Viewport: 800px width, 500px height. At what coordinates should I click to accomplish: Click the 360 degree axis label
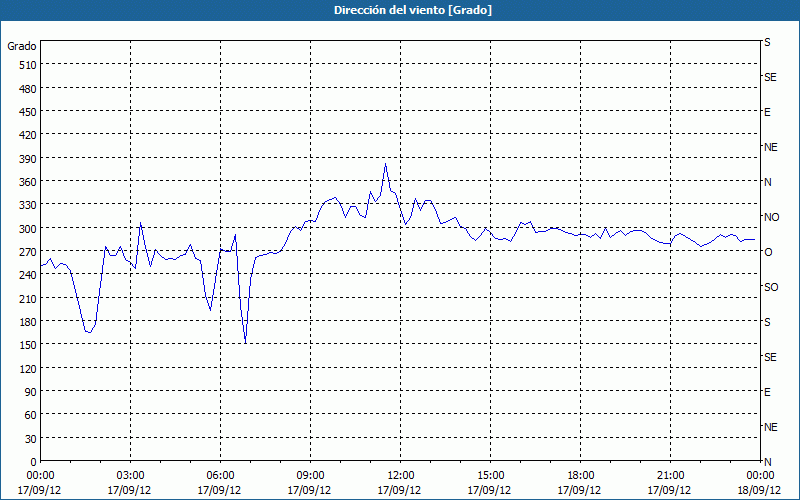(28, 182)
